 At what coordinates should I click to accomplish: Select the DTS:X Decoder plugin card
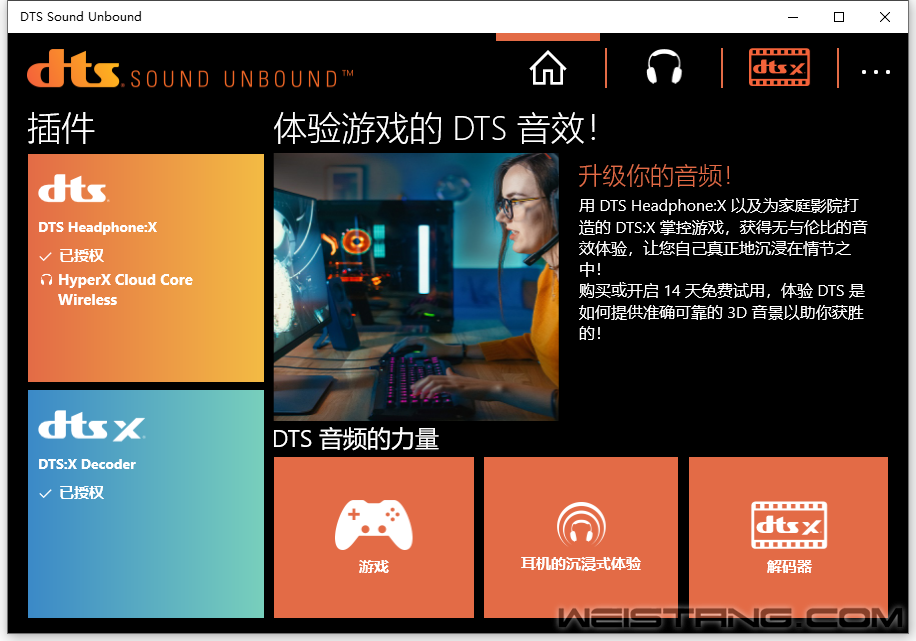(146, 504)
